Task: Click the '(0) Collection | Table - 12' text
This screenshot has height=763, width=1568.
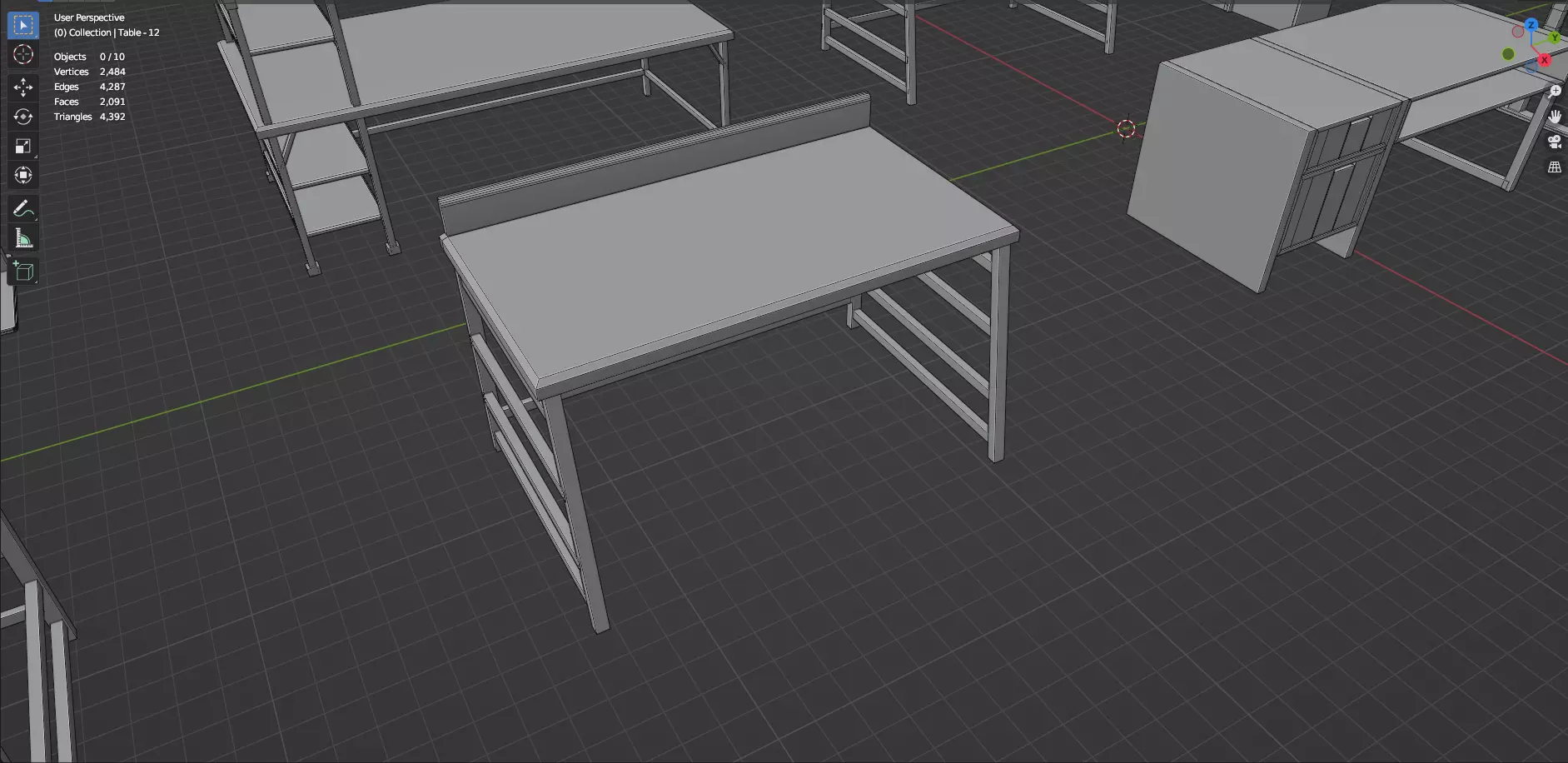Action: coord(107,32)
